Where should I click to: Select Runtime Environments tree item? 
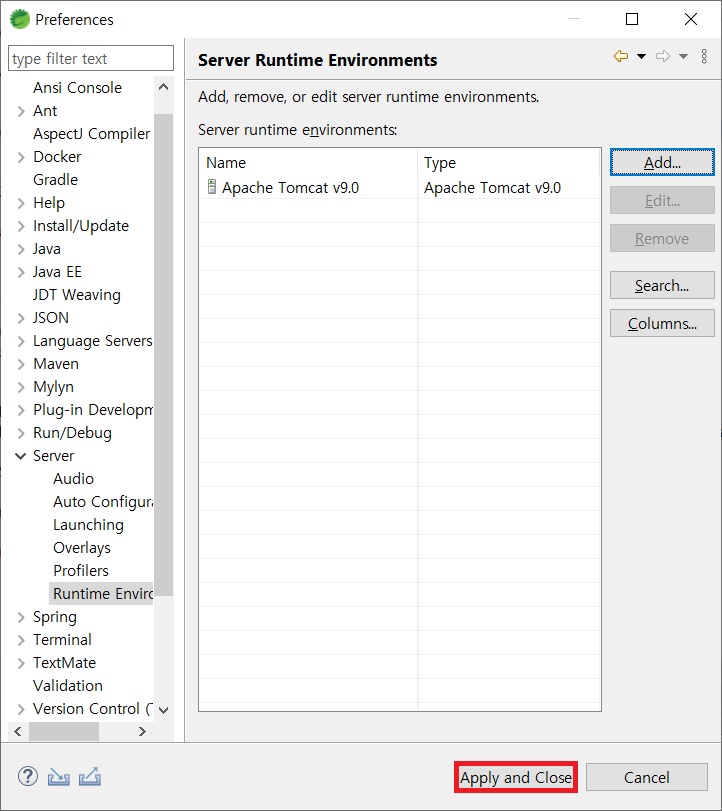(102, 594)
